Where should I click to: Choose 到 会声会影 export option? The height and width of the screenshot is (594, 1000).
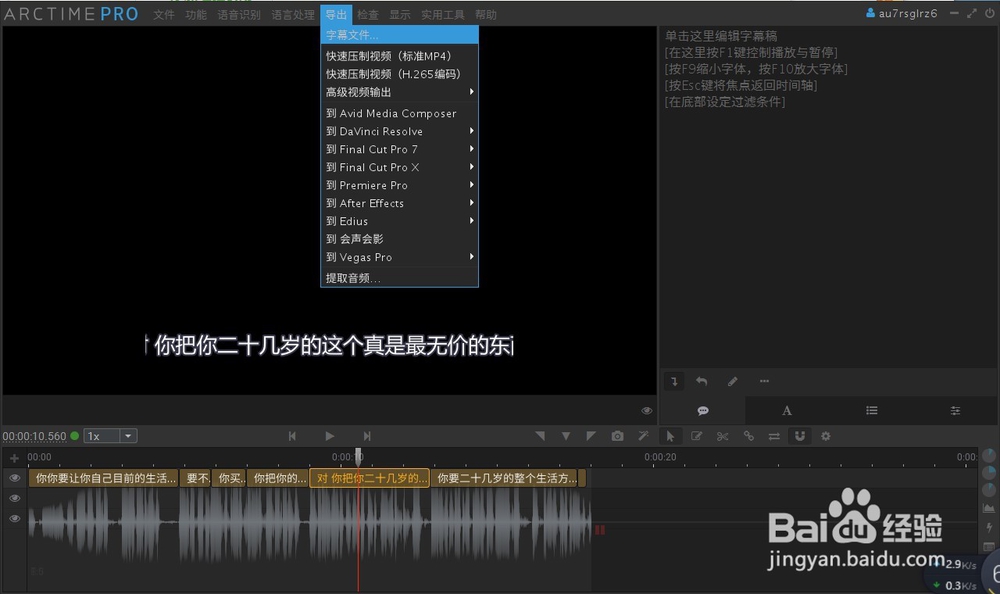click(x=399, y=239)
